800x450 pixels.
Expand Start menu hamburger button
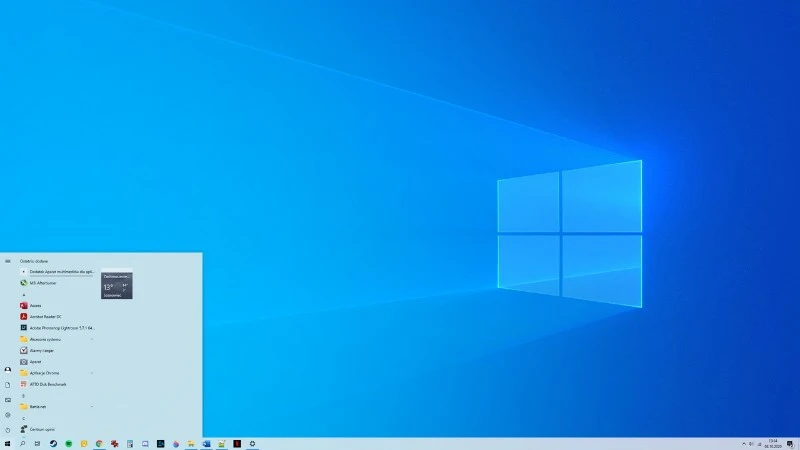click(x=8, y=261)
